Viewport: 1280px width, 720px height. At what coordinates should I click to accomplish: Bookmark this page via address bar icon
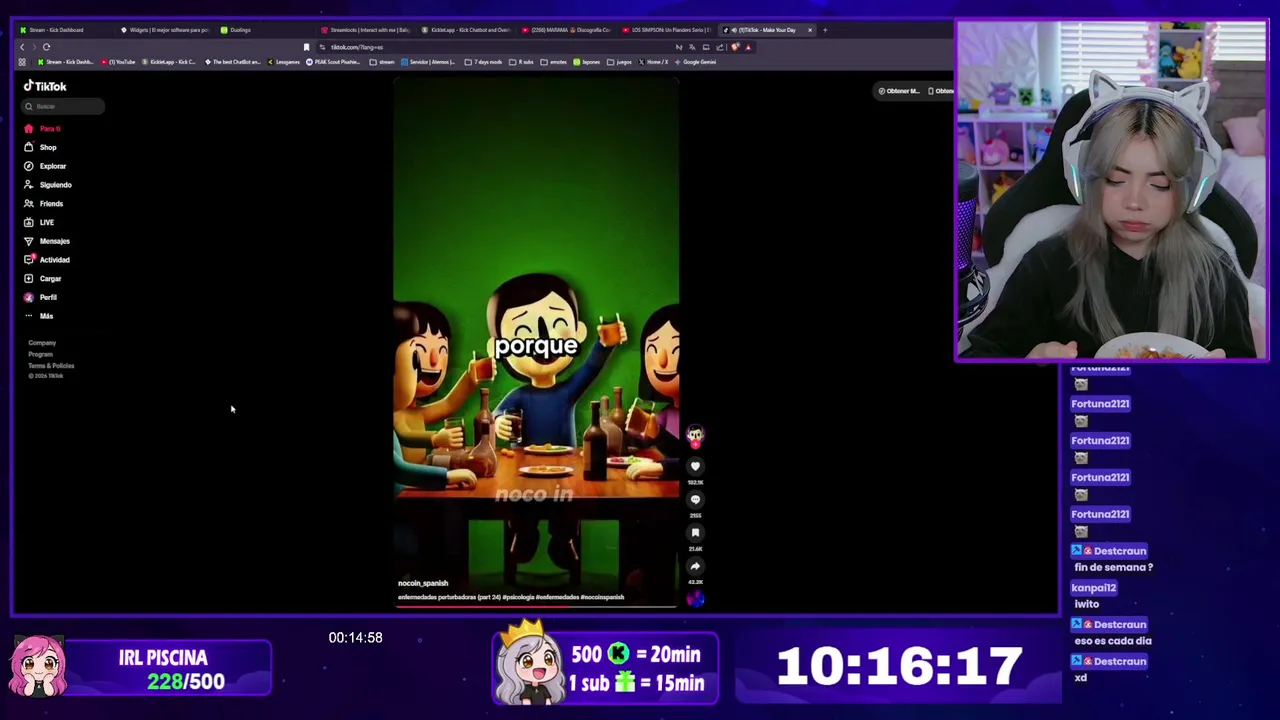point(306,47)
